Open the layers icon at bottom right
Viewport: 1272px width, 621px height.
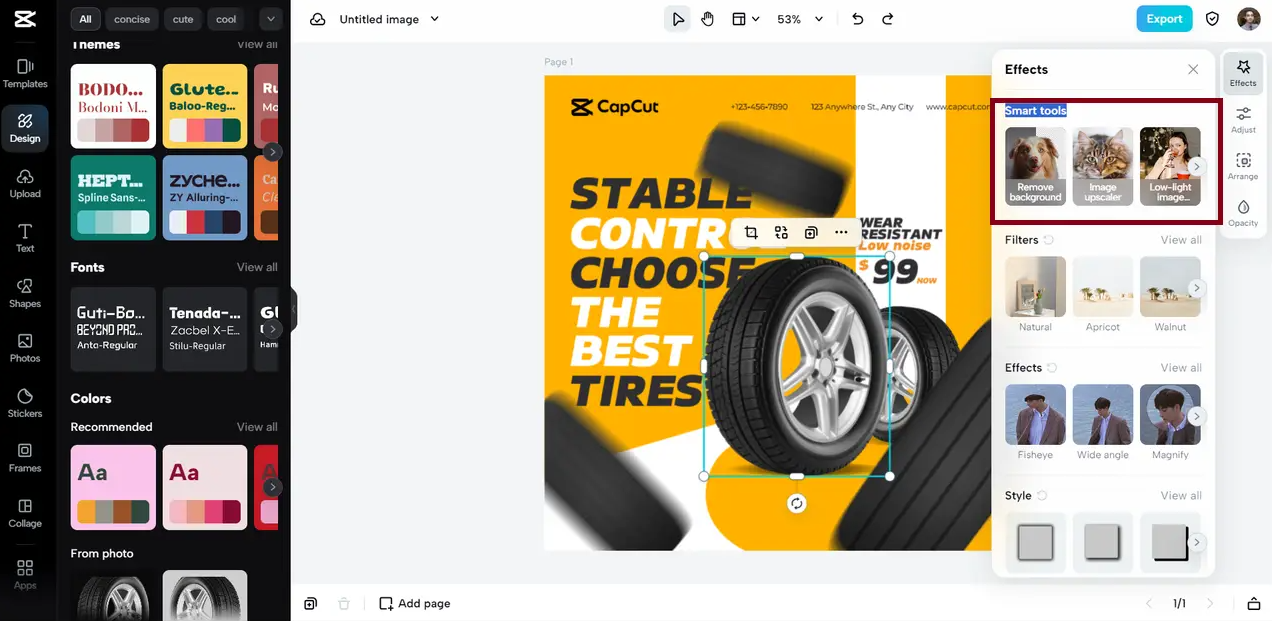(1254, 603)
